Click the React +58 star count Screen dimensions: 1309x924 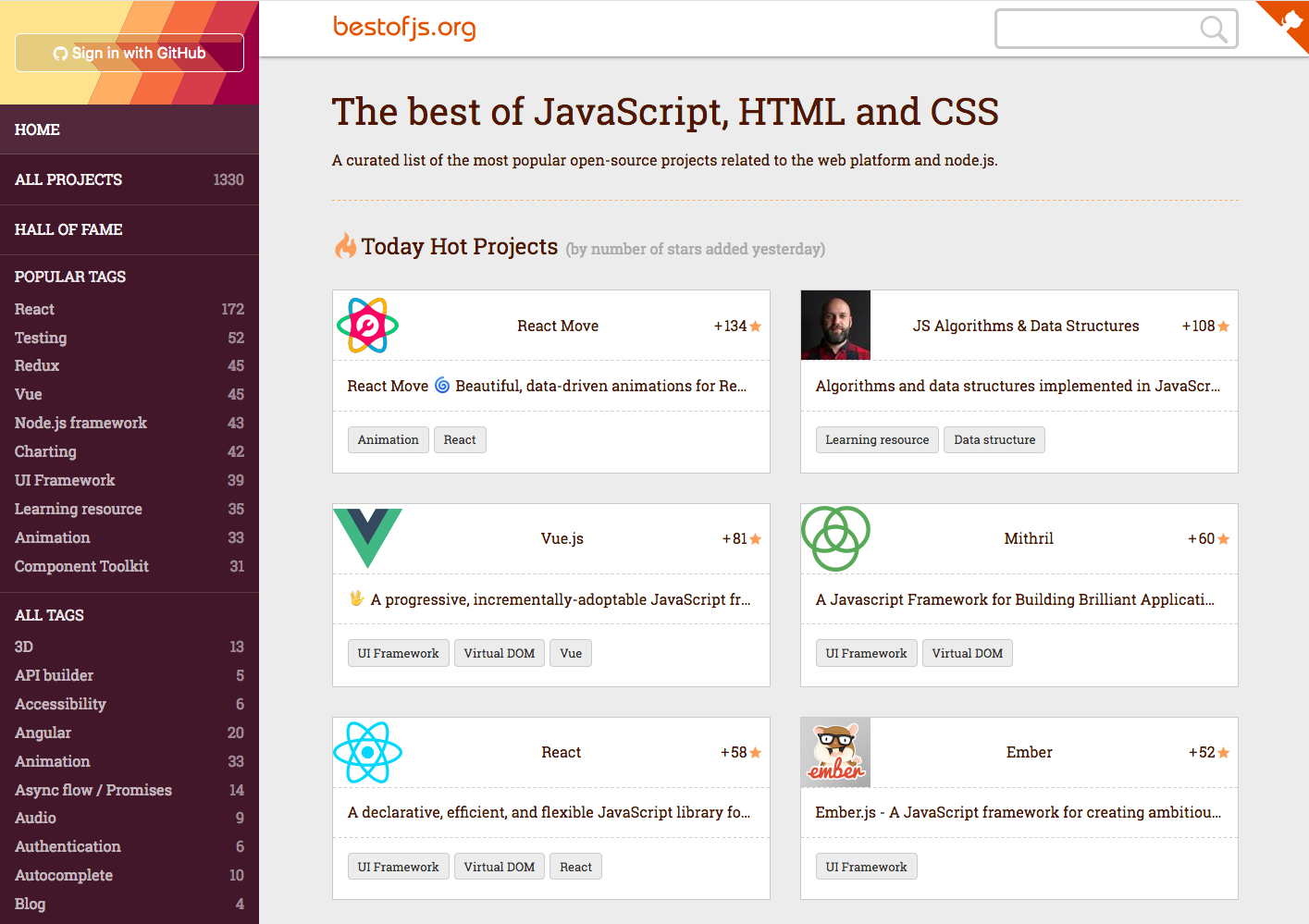pyautogui.click(x=741, y=752)
